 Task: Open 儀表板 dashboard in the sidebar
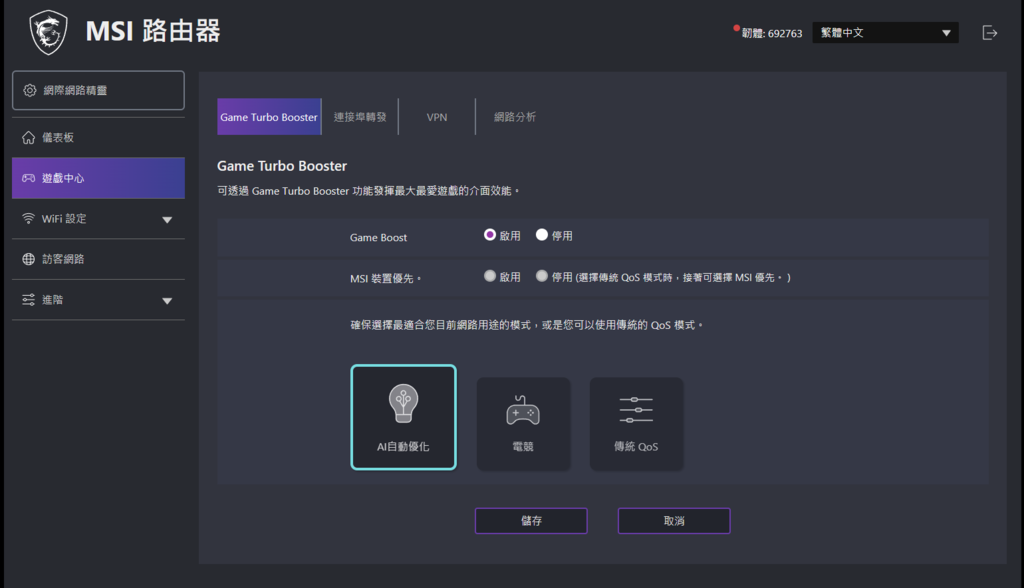(x=98, y=137)
